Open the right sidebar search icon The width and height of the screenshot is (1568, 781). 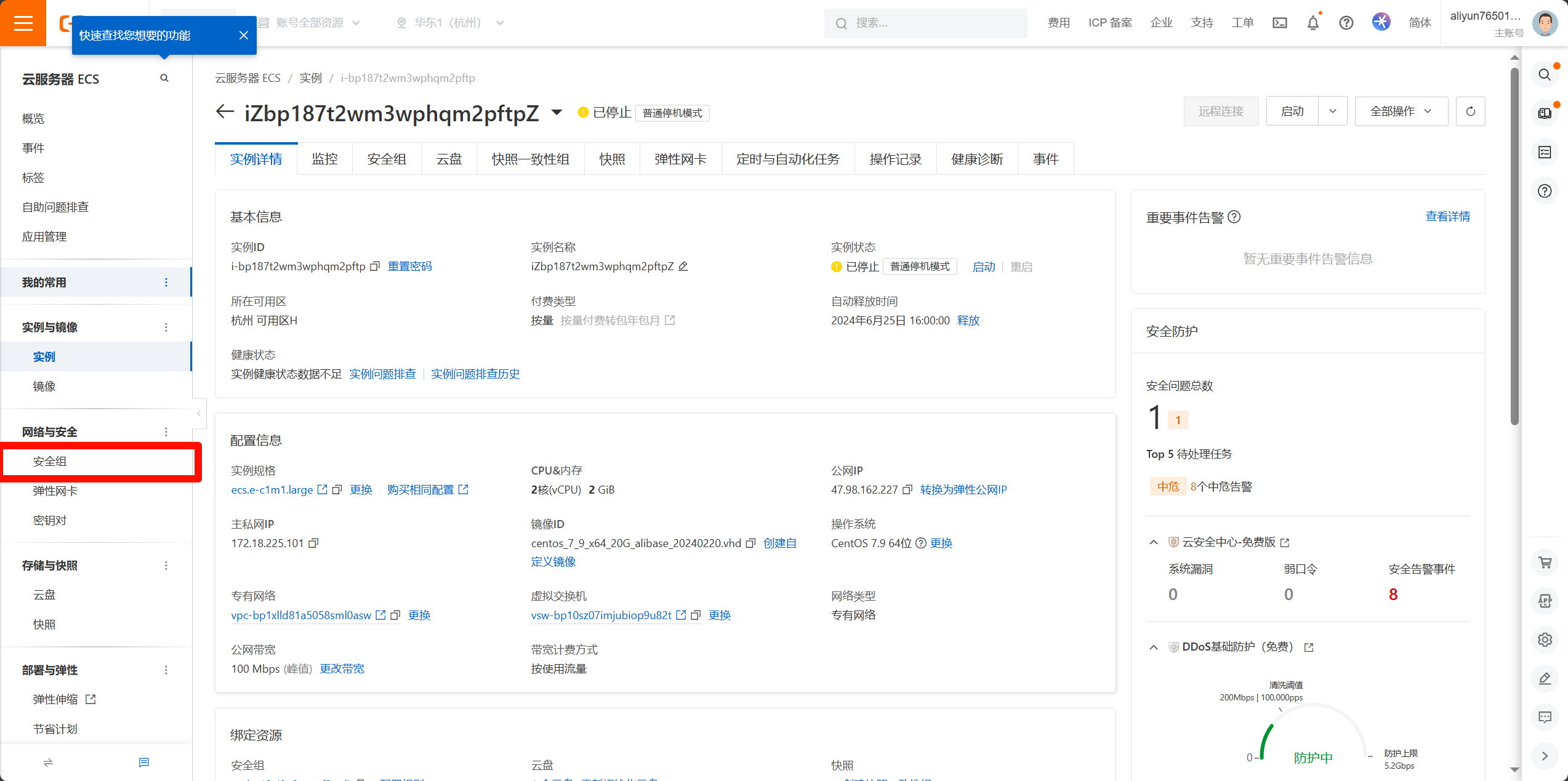pyautogui.click(x=1545, y=75)
